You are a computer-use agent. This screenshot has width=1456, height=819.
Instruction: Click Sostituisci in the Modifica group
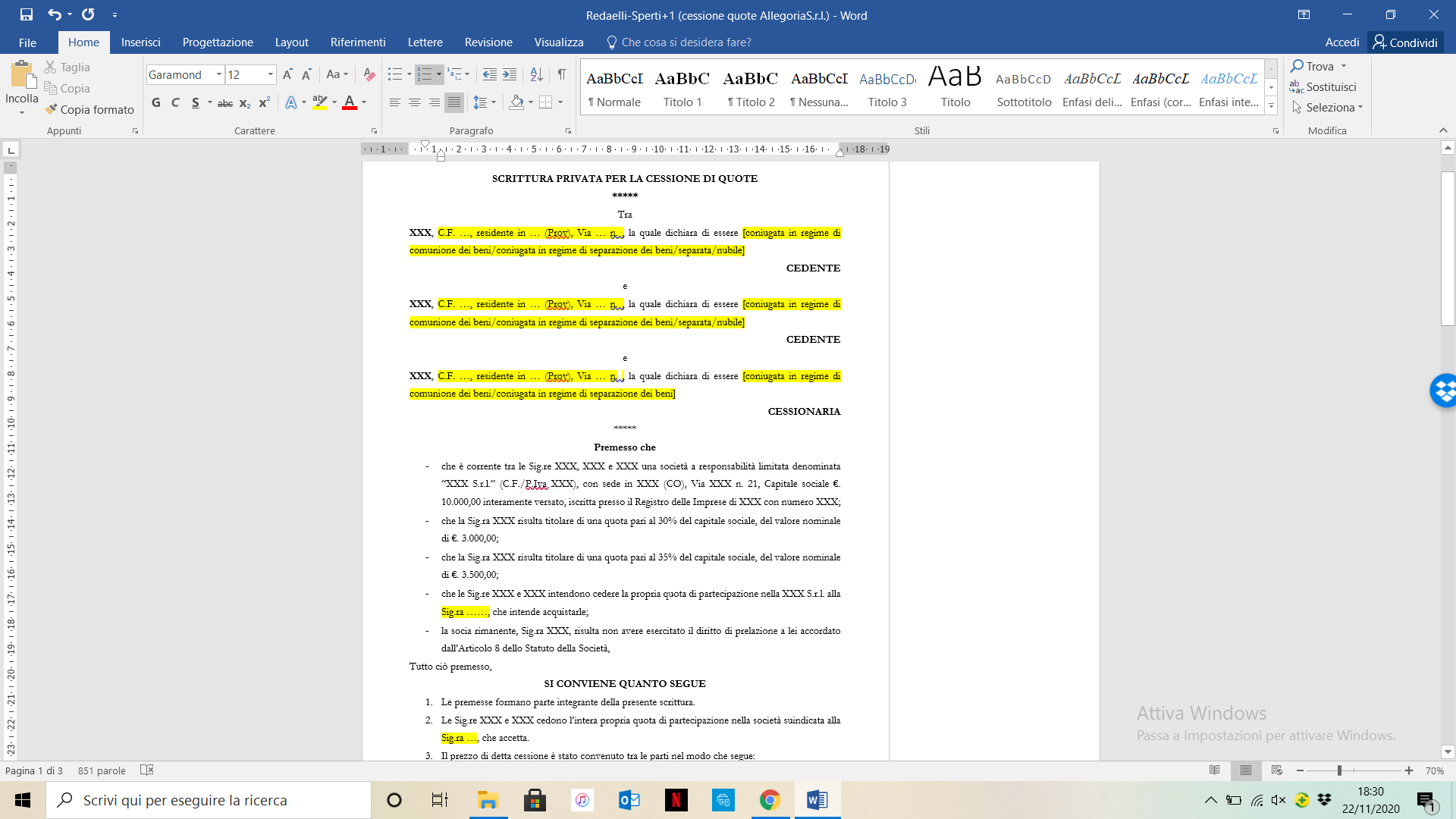tap(1323, 86)
